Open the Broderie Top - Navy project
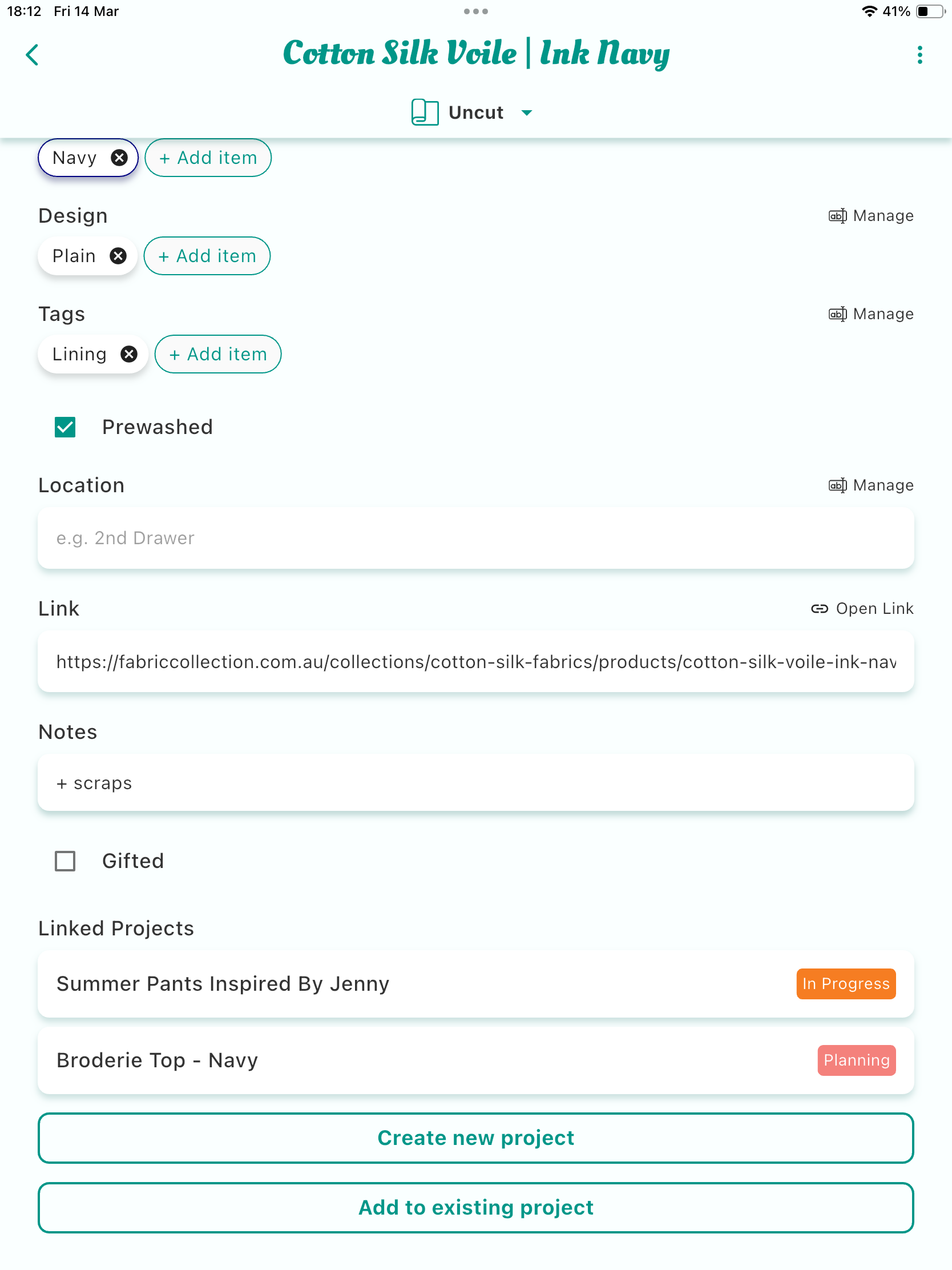Viewport: 952px width, 1270px height. click(x=475, y=1060)
